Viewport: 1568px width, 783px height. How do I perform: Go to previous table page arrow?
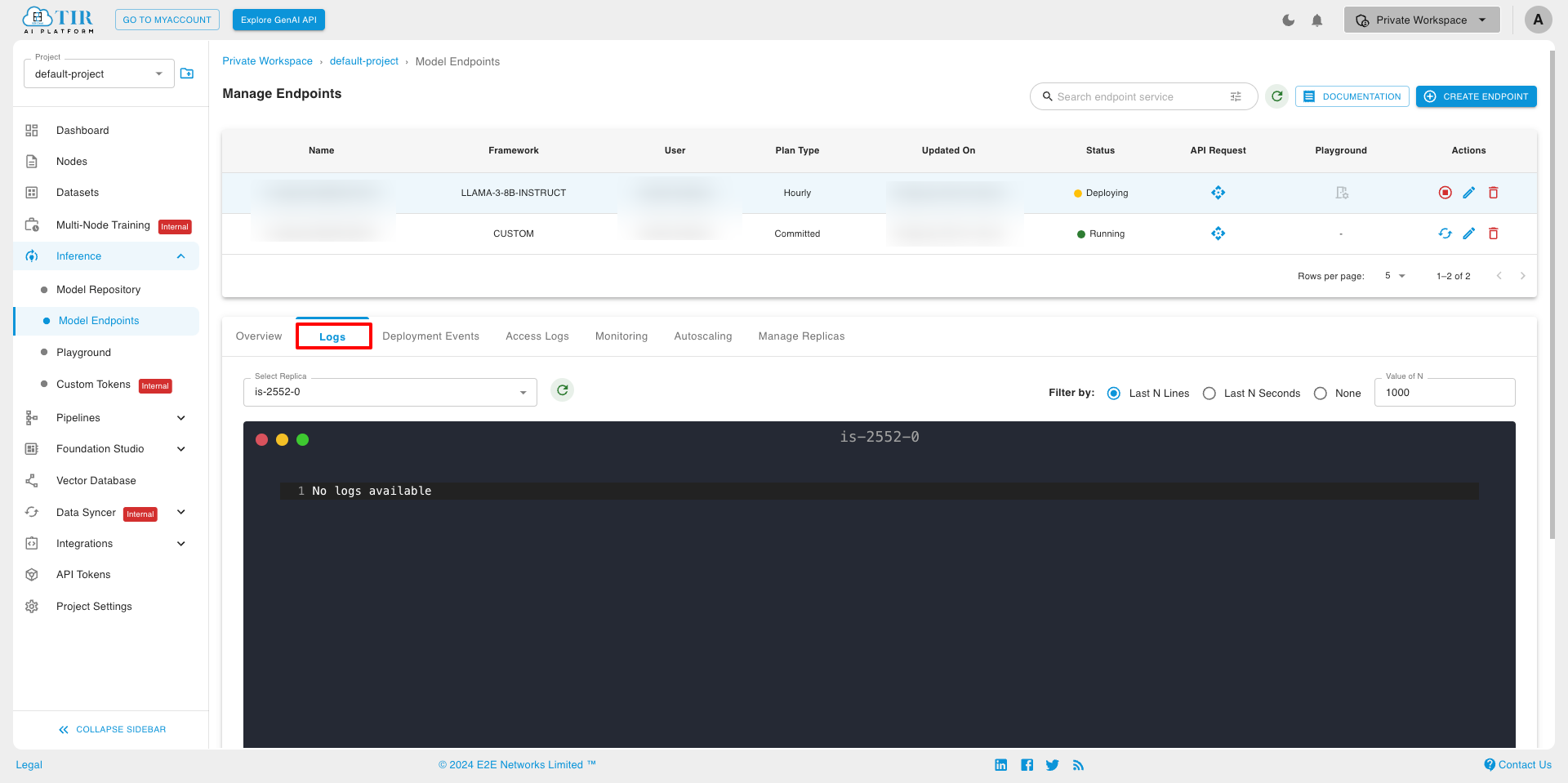[x=1499, y=276]
